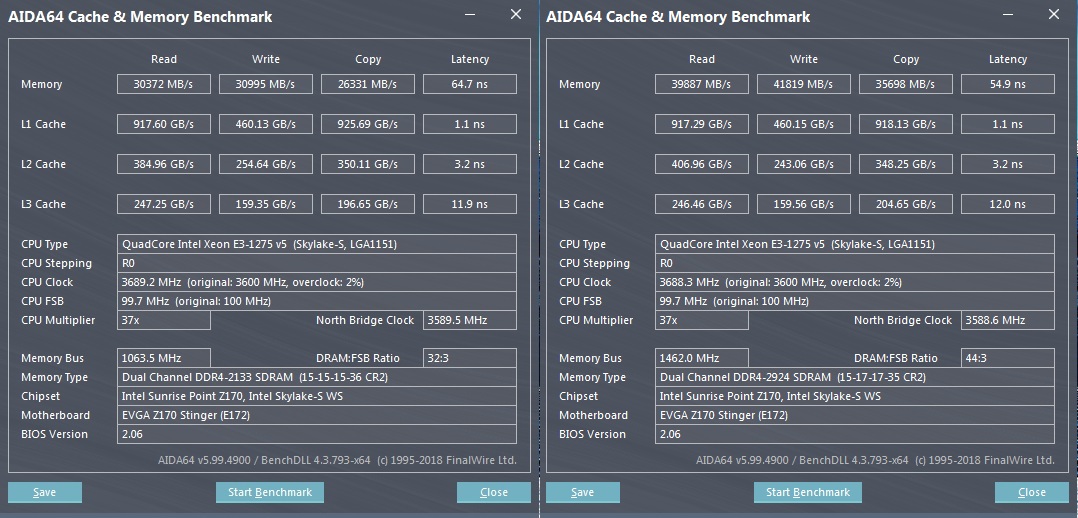Click the Close button in the left window

tap(494, 492)
